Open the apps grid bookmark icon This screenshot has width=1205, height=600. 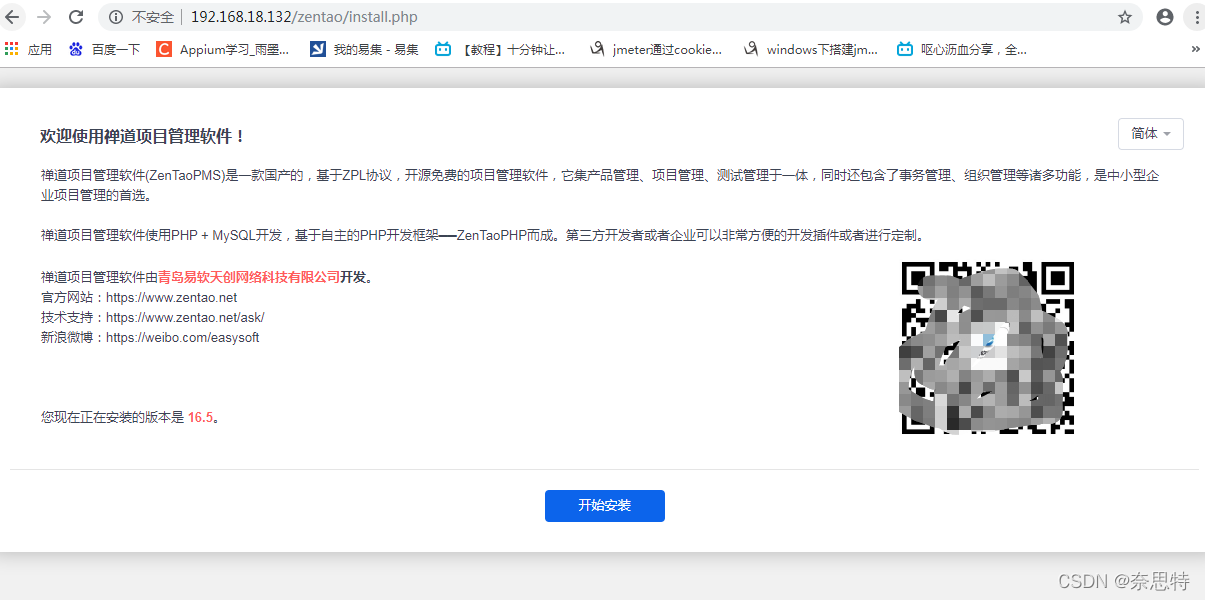[12, 48]
